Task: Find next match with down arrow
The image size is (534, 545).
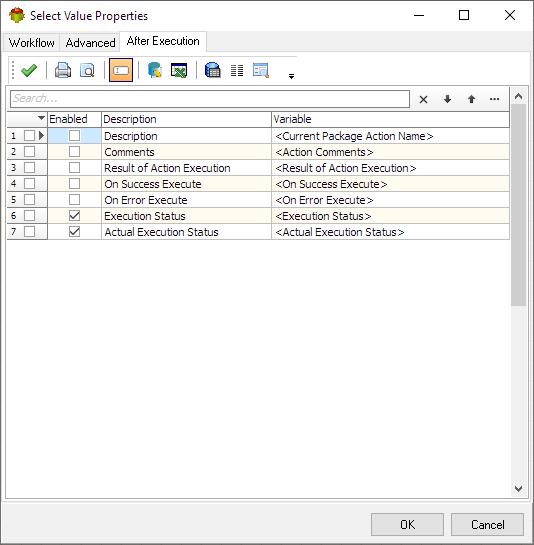Action: tap(447, 99)
